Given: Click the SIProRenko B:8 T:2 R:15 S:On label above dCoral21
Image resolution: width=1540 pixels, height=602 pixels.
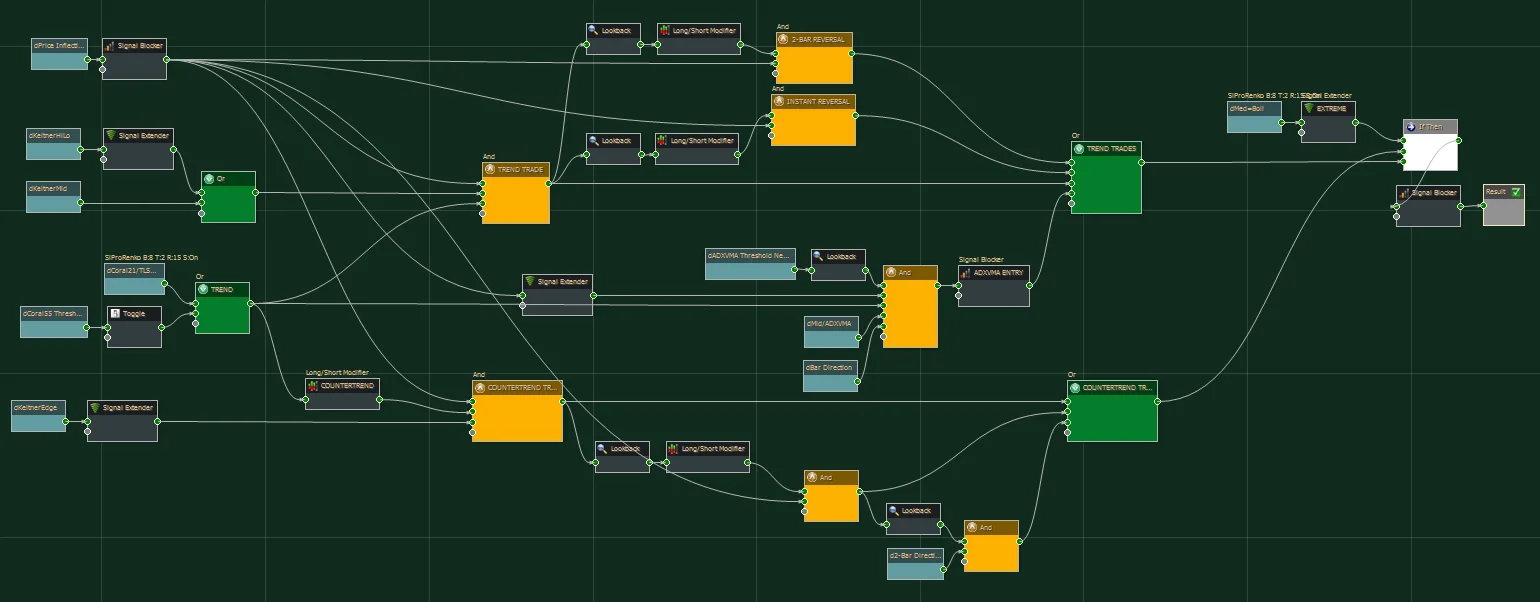Looking at the screenshot, I should coord(150,257).
